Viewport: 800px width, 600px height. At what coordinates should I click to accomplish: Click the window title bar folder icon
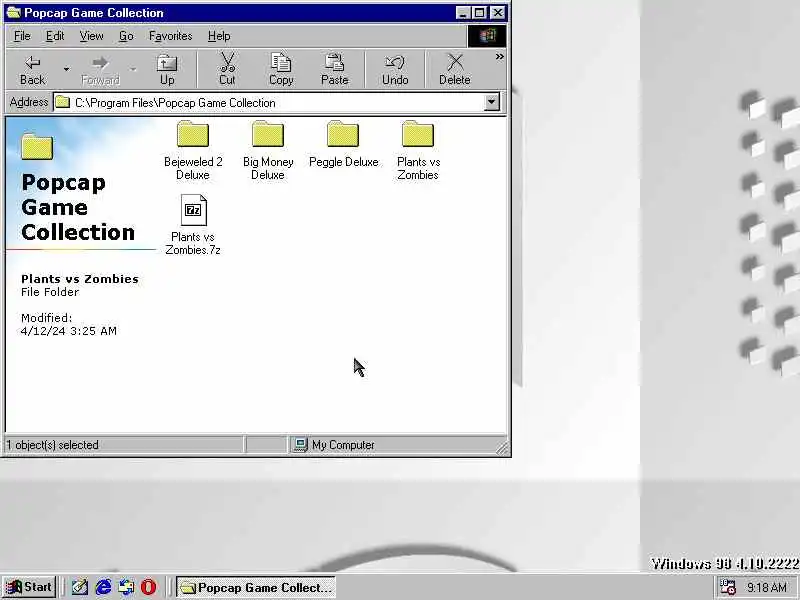14,13
